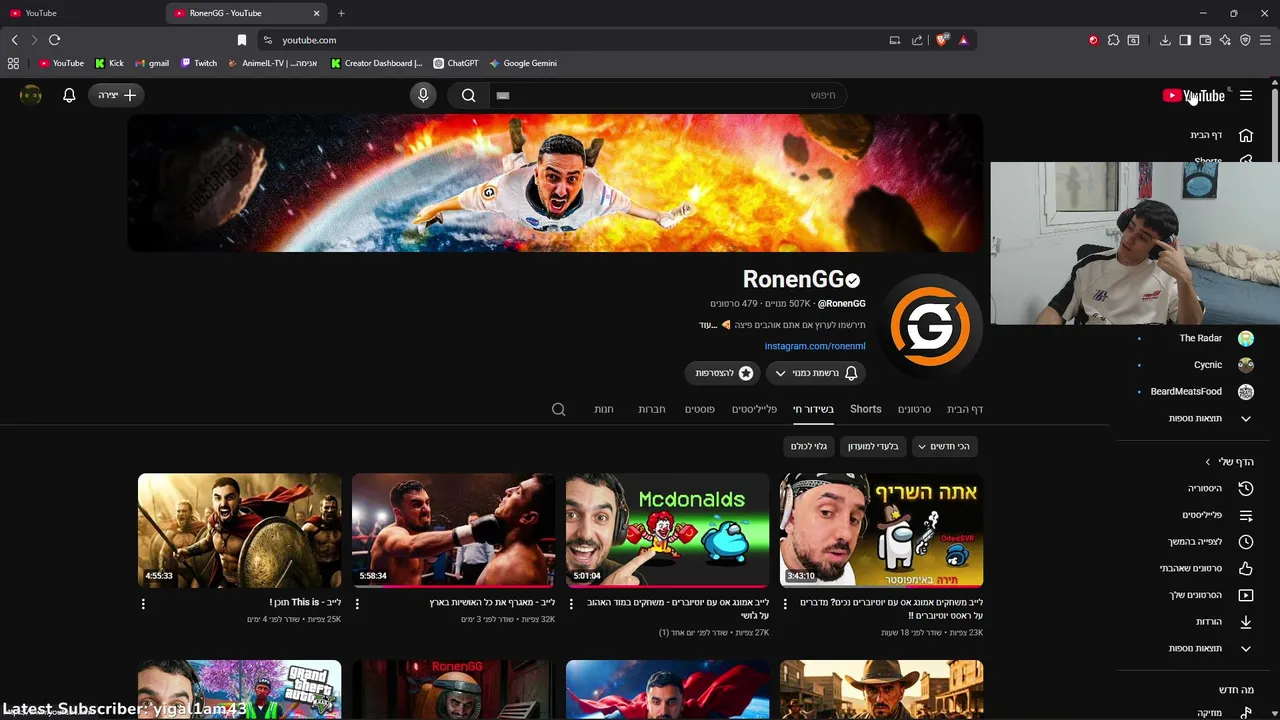Open the Creator Dashboard bookmark
The image size is (1280, 720).
click(x=377, y=63)
